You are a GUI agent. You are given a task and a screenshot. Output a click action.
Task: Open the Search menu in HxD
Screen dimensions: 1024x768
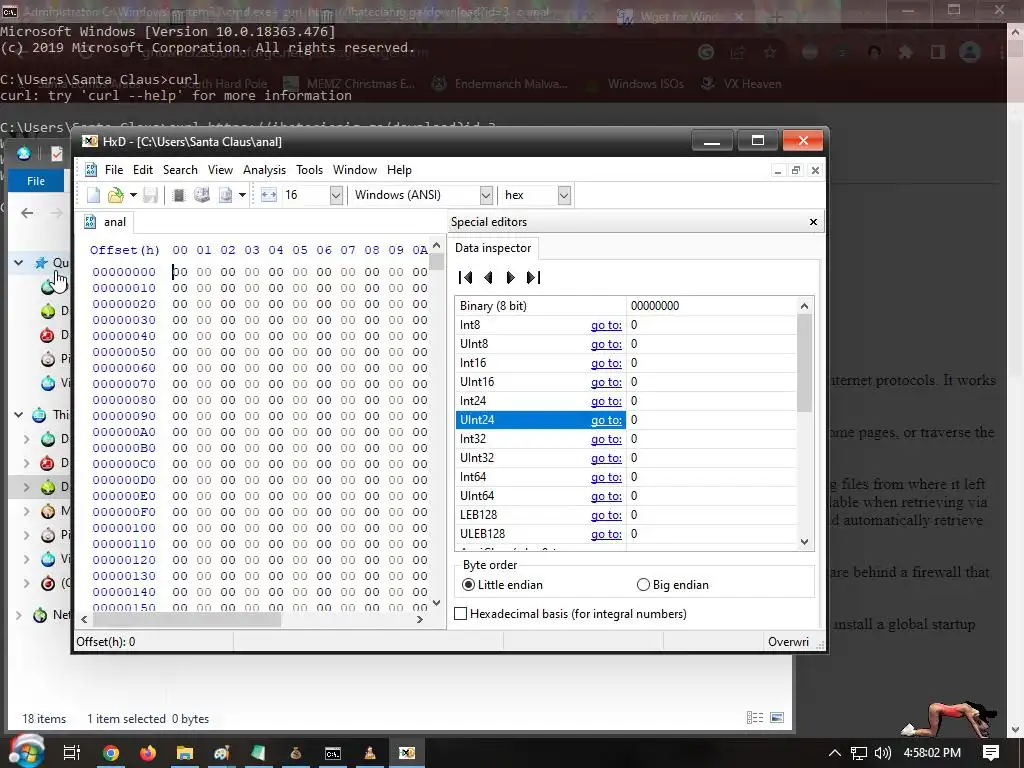pos(180,170)
